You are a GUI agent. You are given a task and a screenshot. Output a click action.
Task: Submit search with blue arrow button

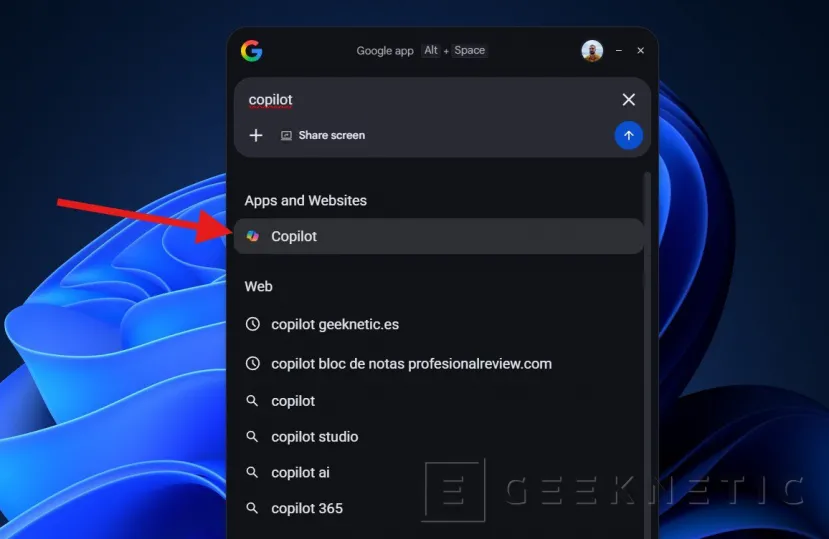(628, 135)
